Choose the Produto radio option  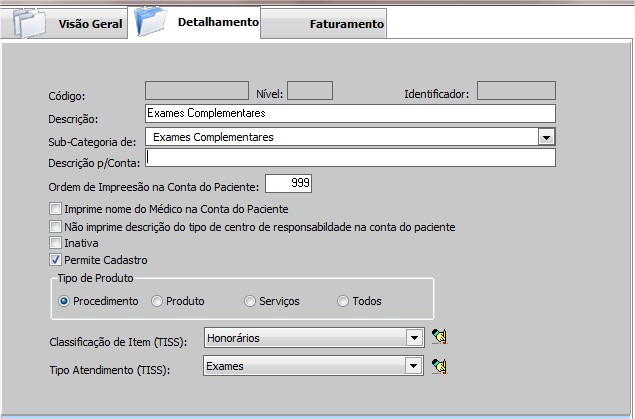157,301
